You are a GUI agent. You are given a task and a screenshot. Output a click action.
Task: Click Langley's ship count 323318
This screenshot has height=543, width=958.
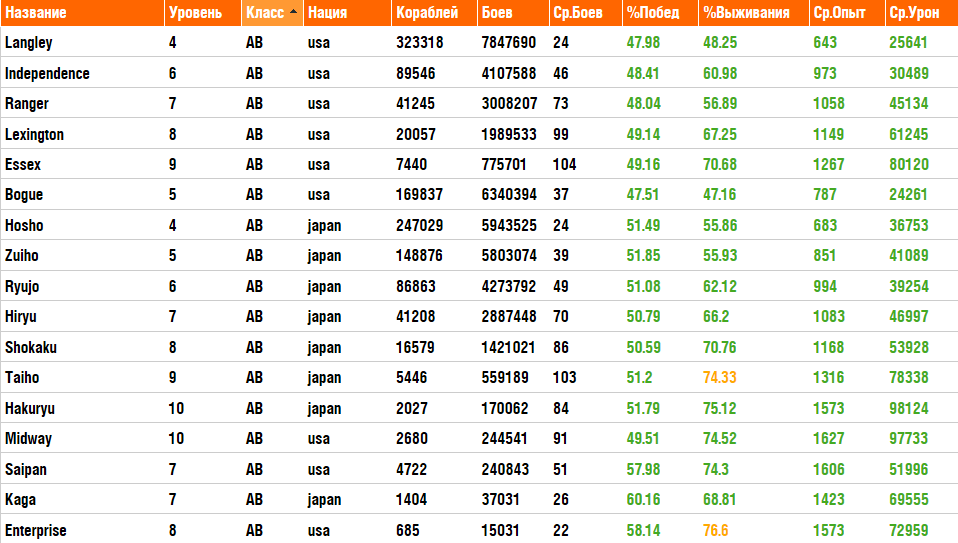coord(420,43)
